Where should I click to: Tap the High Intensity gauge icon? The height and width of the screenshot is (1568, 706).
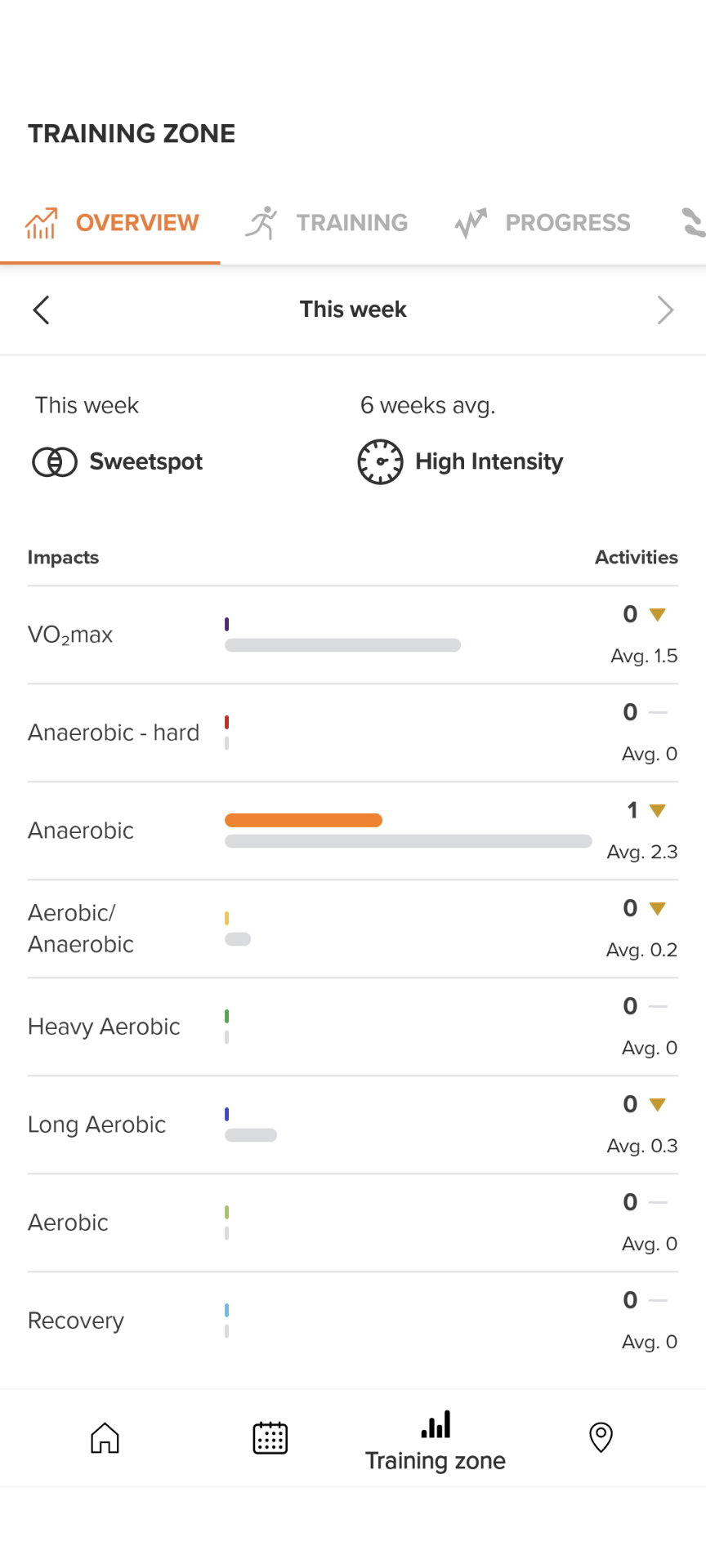380,462
